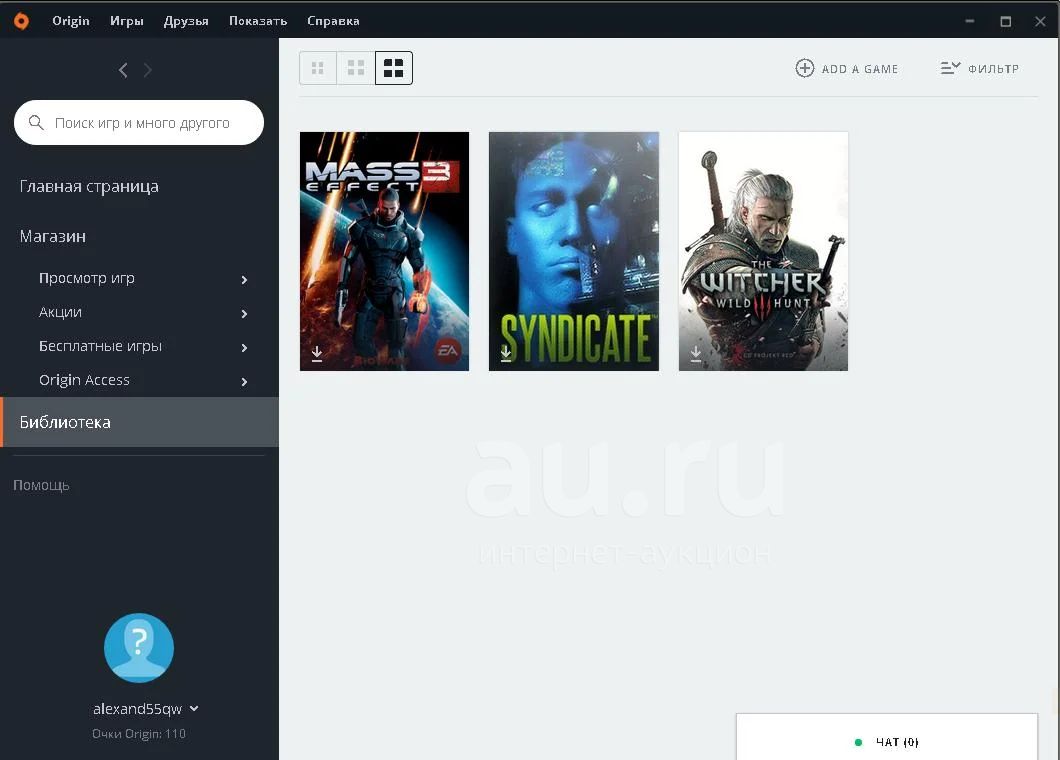Viewport: 1060px width, 760px height.
Task: Click the search magnifier icon
Action: (x=37, y=122)
